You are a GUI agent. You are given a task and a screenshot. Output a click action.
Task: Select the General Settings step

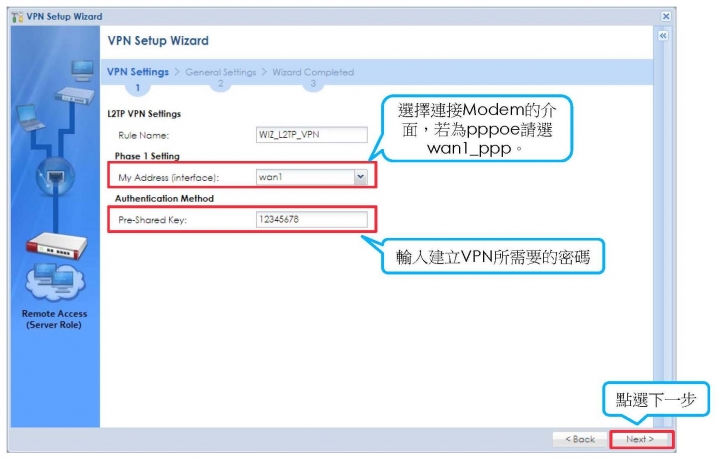pyautogui.click(x=220, y=73)
